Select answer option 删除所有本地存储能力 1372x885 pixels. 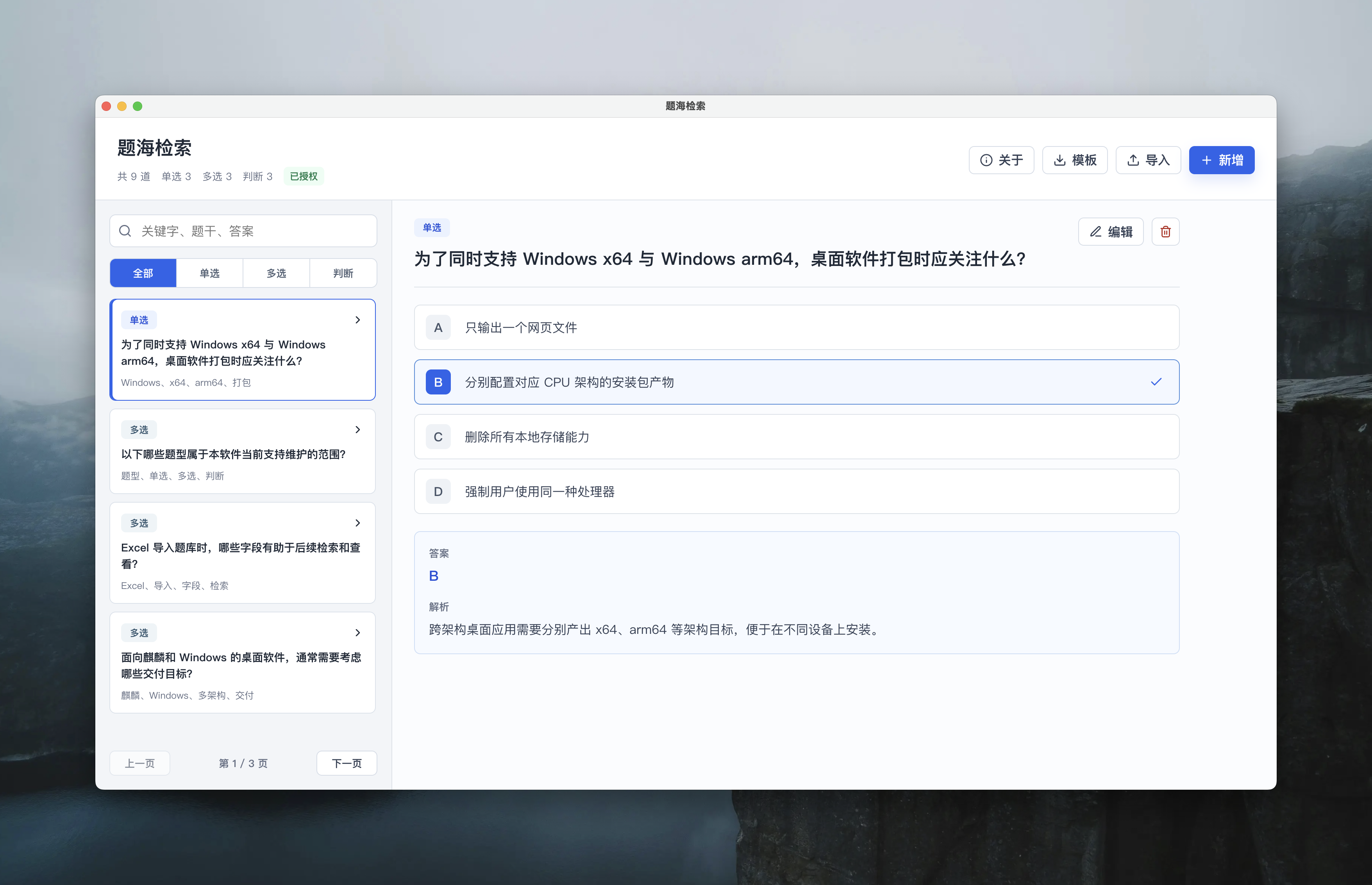[x=797, y=437]
